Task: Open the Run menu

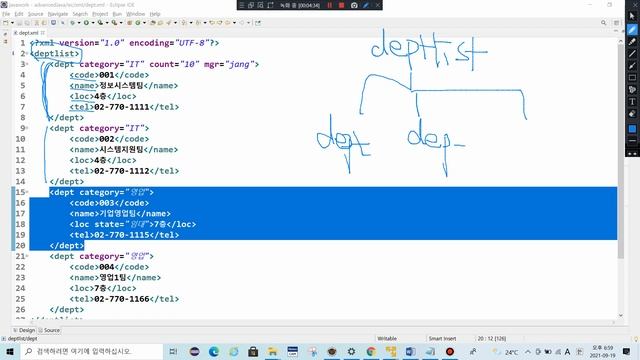Action: 117,14
